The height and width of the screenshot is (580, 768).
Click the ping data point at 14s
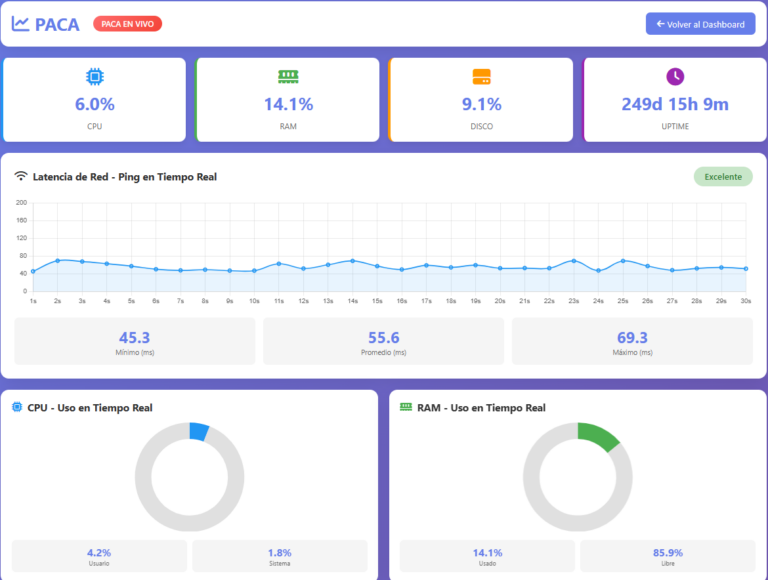[x=352, y=261]
